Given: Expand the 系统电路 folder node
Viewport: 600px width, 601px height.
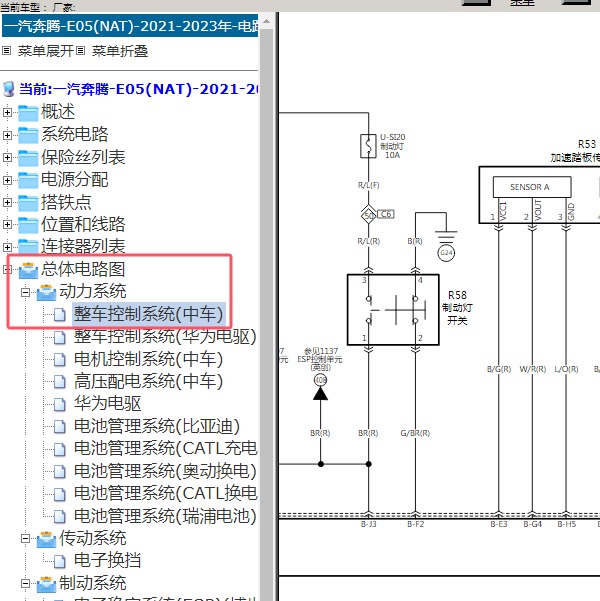Looking at the screenshot, I should [x=7, y=135].
